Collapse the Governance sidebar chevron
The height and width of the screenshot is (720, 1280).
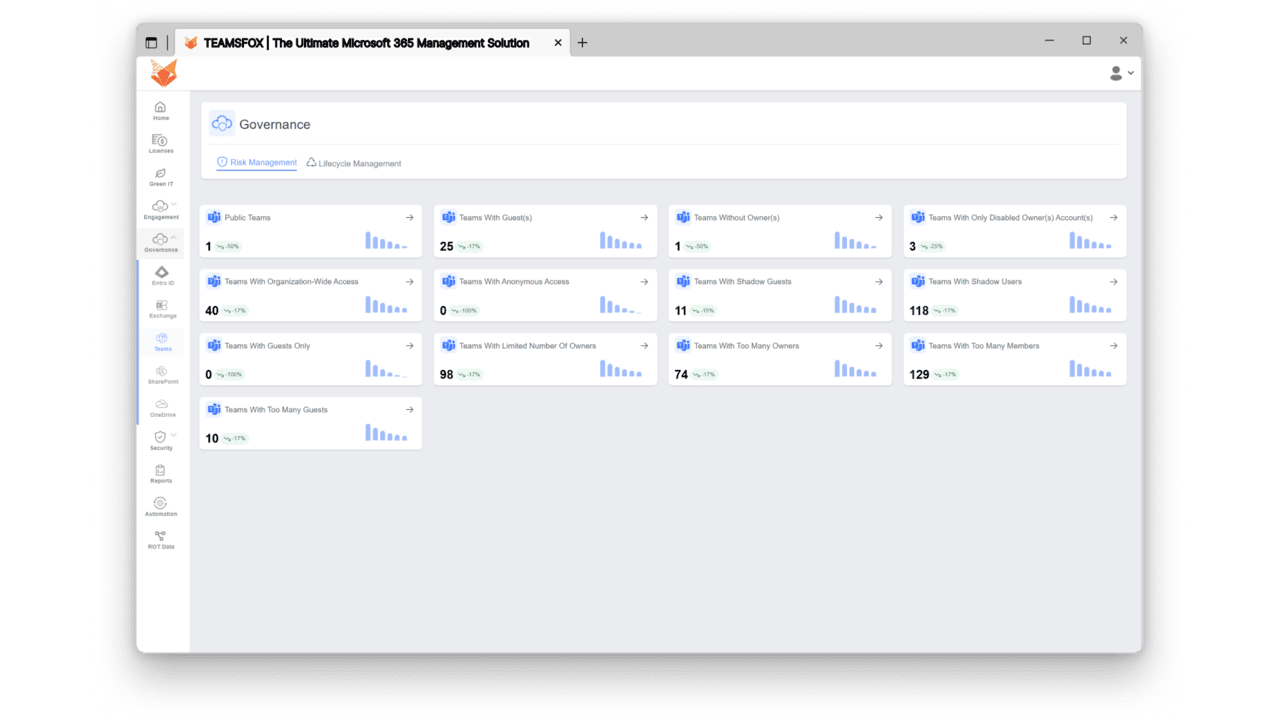coord(174,237)
